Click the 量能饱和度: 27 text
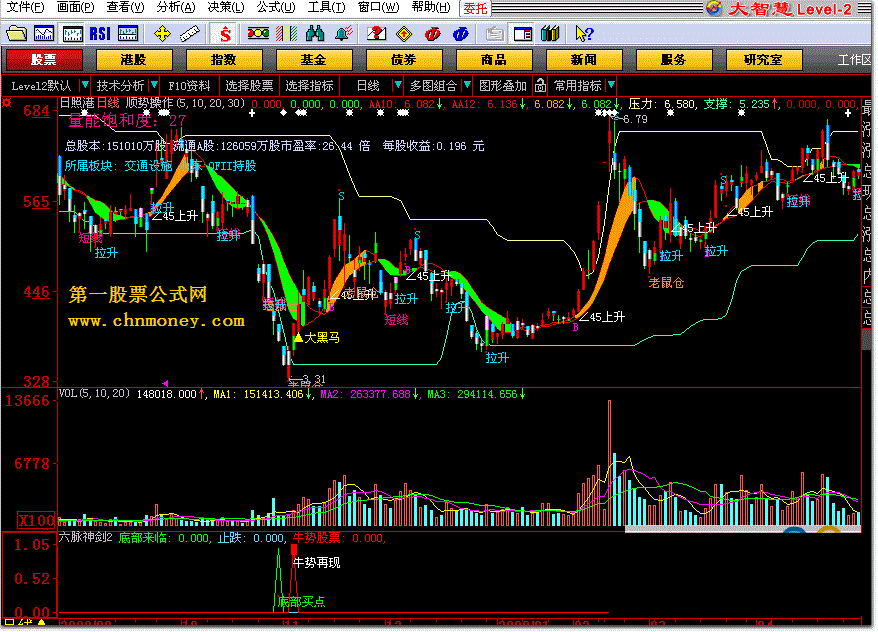The image size is (878, 632). pyautogui.click(x=127, y=120)
